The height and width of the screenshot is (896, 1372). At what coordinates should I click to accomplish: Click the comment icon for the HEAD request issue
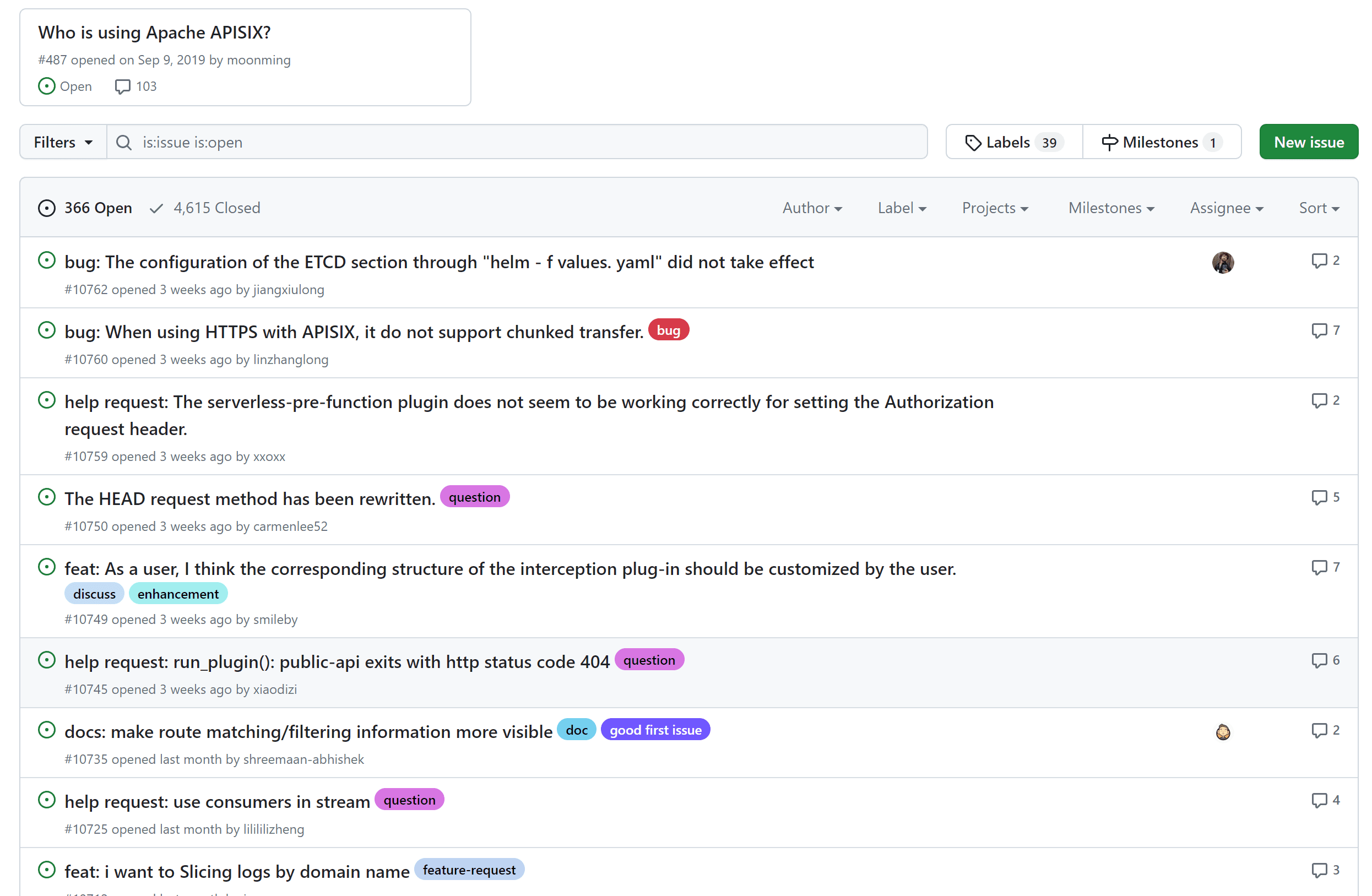click(1319, 497)
